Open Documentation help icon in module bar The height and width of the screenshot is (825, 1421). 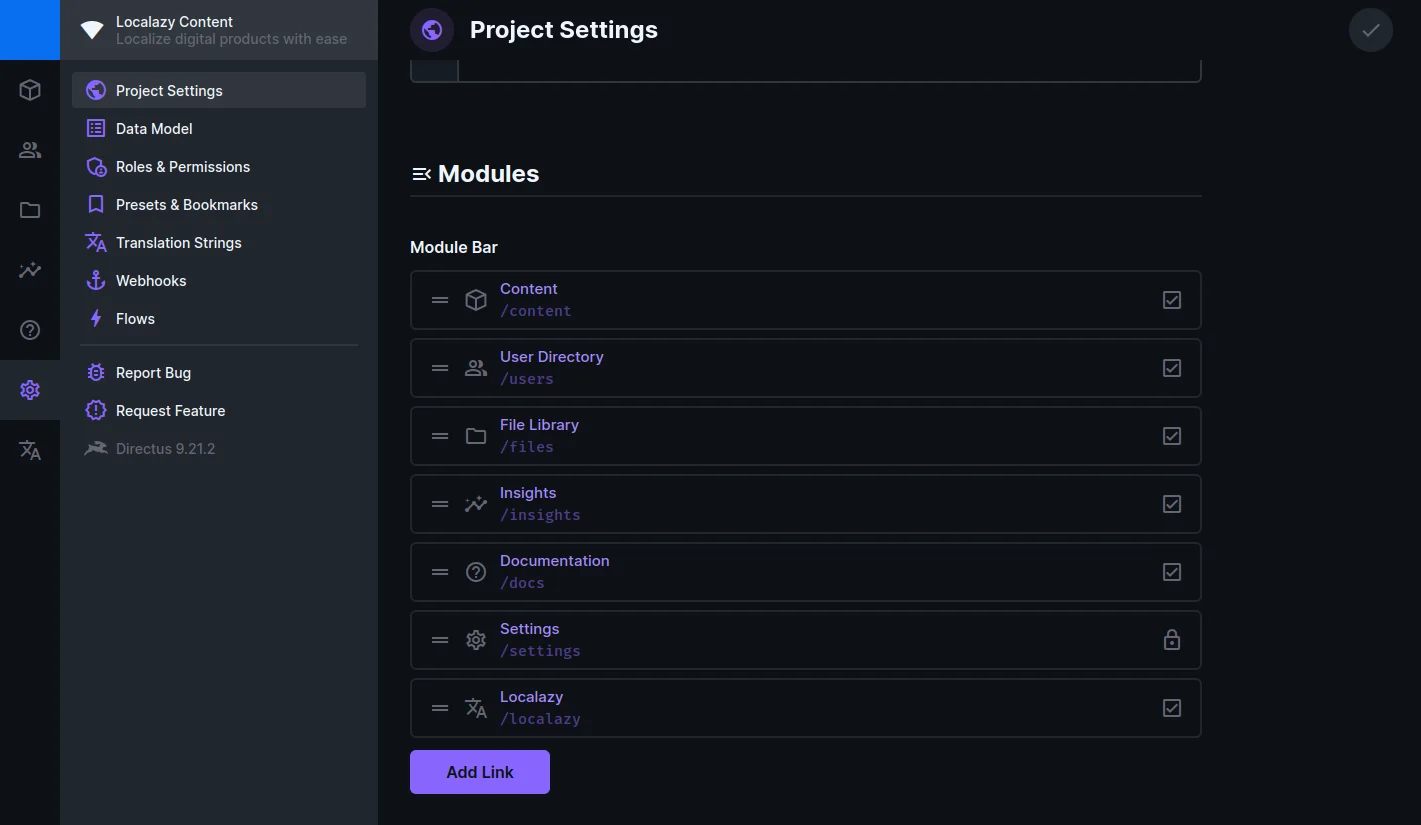point(30,330)
